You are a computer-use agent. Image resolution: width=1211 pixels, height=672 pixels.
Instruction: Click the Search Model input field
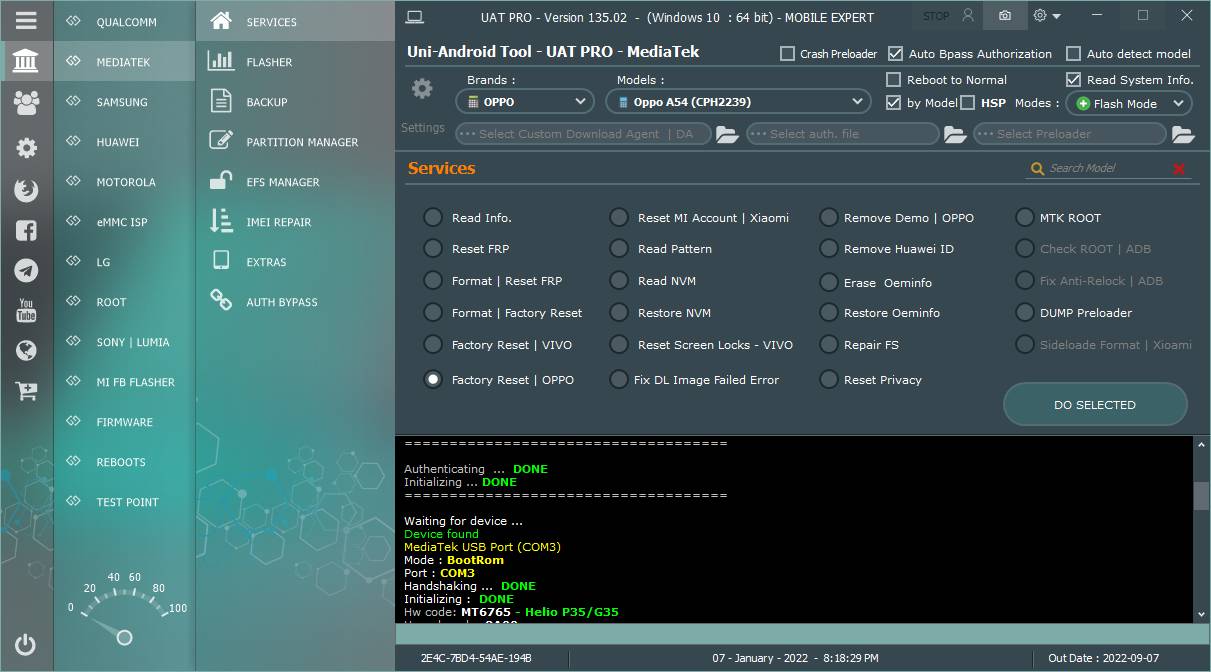(x=1108, y=169)
